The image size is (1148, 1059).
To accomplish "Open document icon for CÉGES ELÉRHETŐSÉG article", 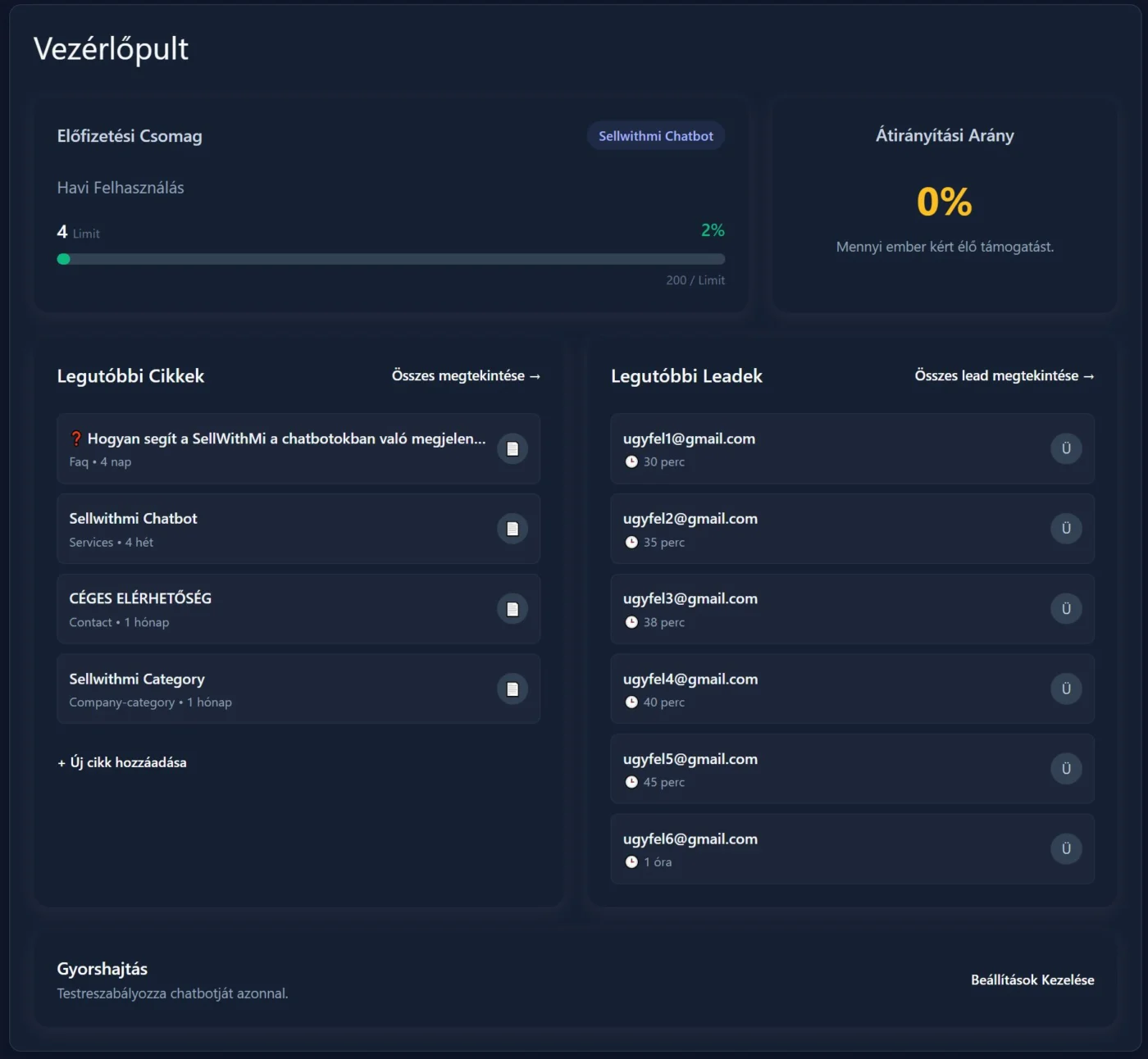I will point(512,609).
